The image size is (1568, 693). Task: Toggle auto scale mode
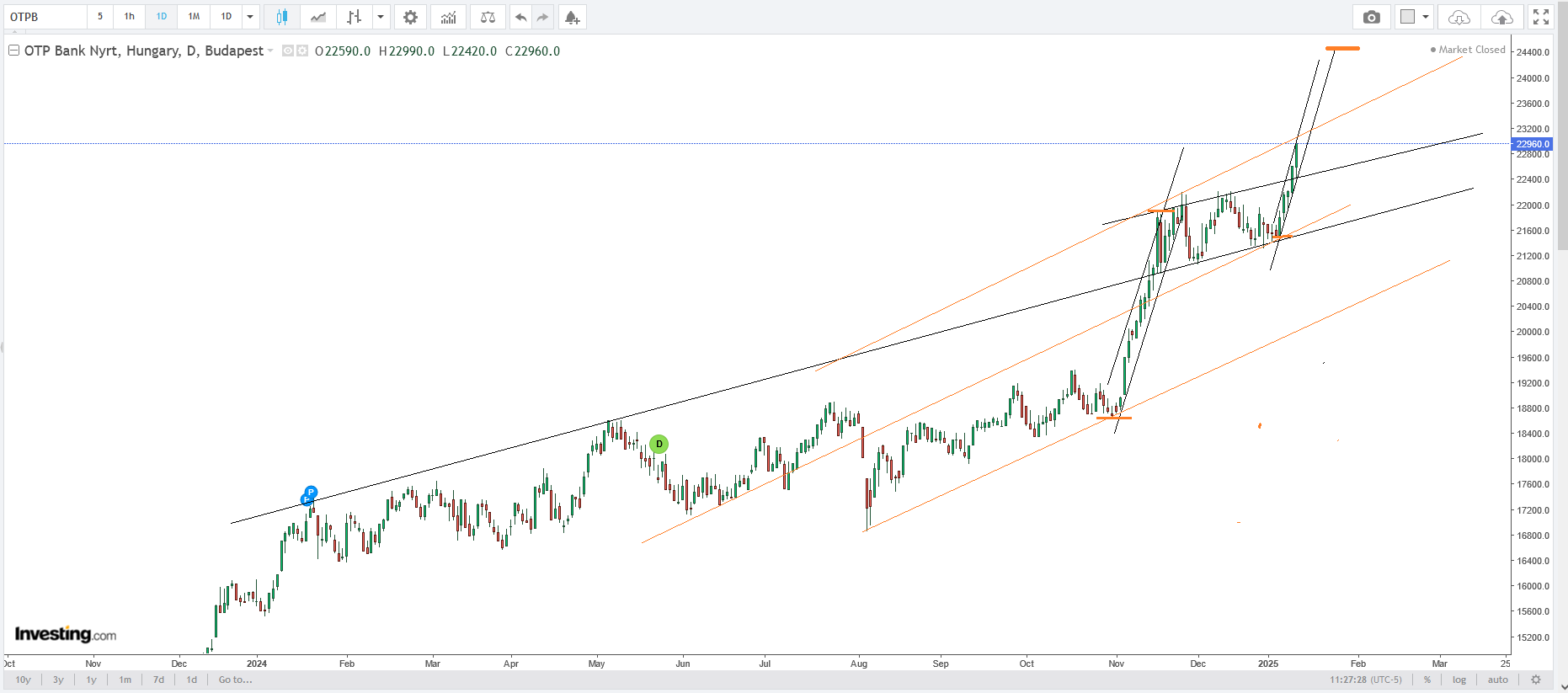coord(1498,680)
